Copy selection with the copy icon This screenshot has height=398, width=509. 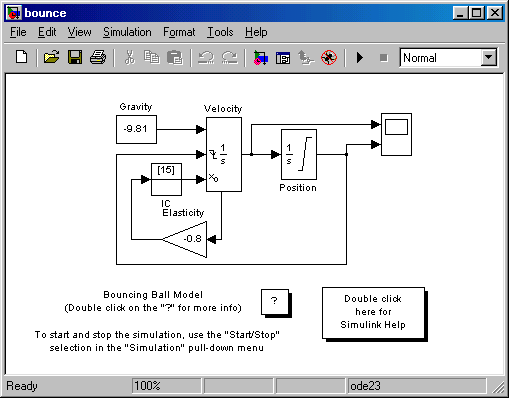(152, 57)
